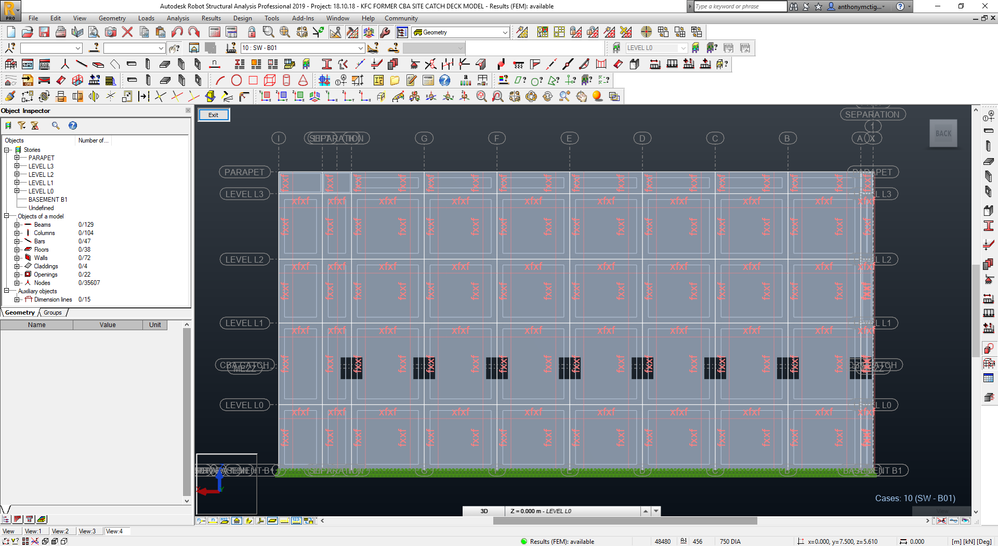Viewport: 998px width, 546px height.
Task: Click the Undo arrow icon
Action: click(x=177, y=32)
